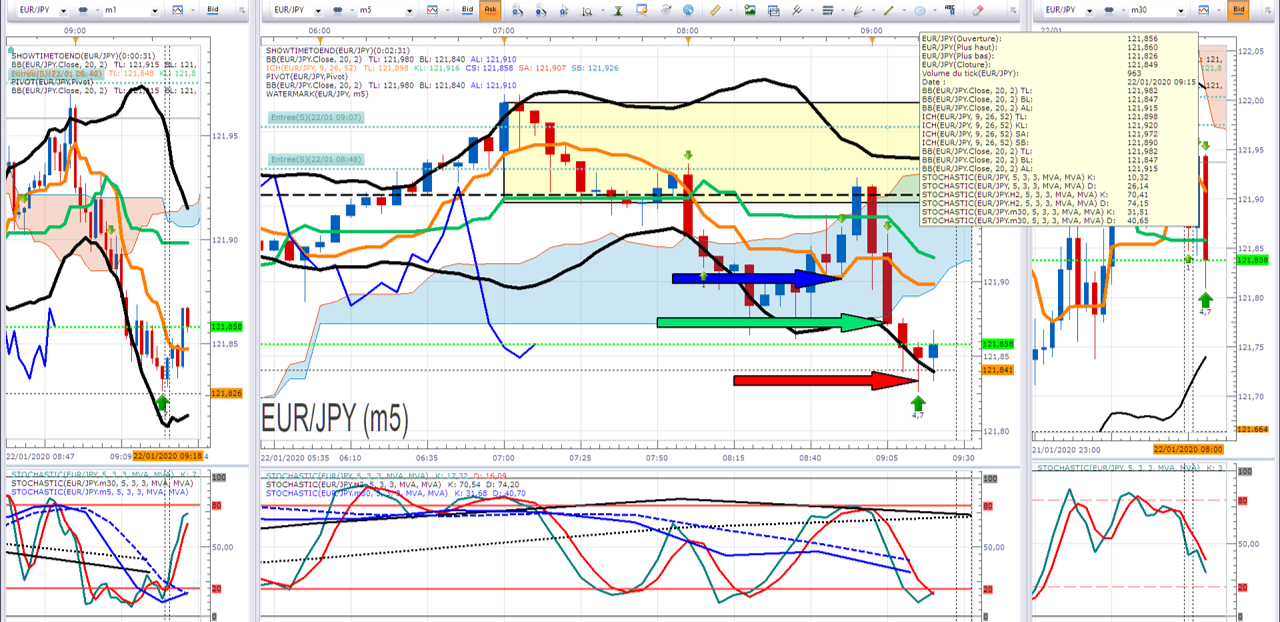
Task: Click the orange 121,841 price tag
Action: pyautogui.click(x=999, y=370)
